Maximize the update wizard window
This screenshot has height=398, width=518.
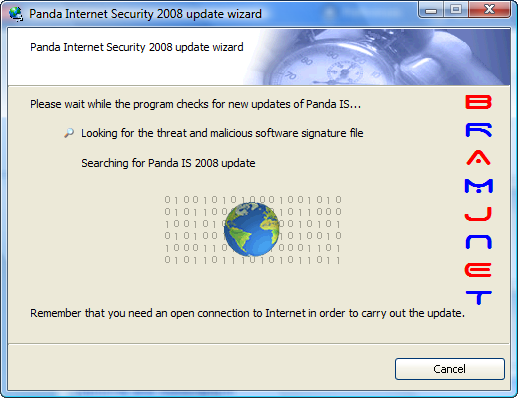point(456,10)
